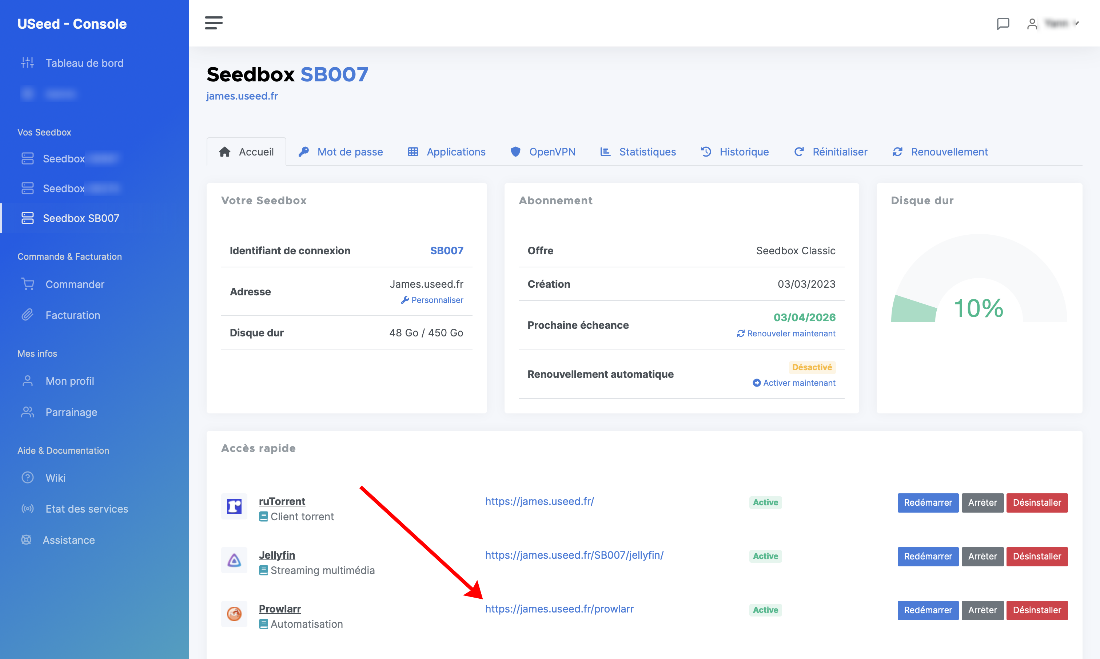Click the ruTorrent app icon
The image size is (1100, 659).
pos(234,507)
